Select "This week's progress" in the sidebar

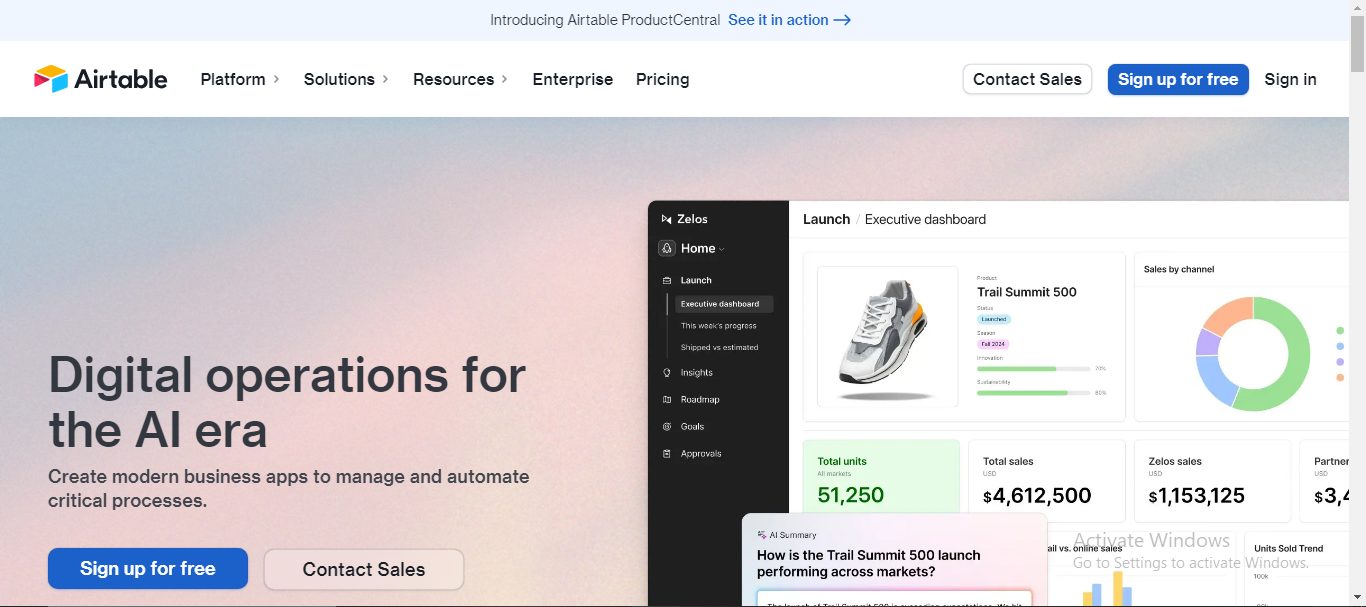719,326
